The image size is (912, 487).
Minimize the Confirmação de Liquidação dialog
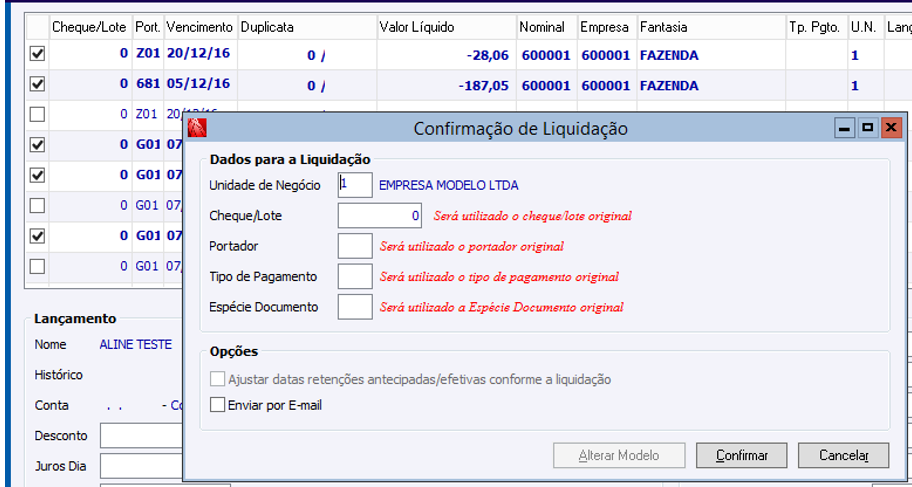coord(844,127)
